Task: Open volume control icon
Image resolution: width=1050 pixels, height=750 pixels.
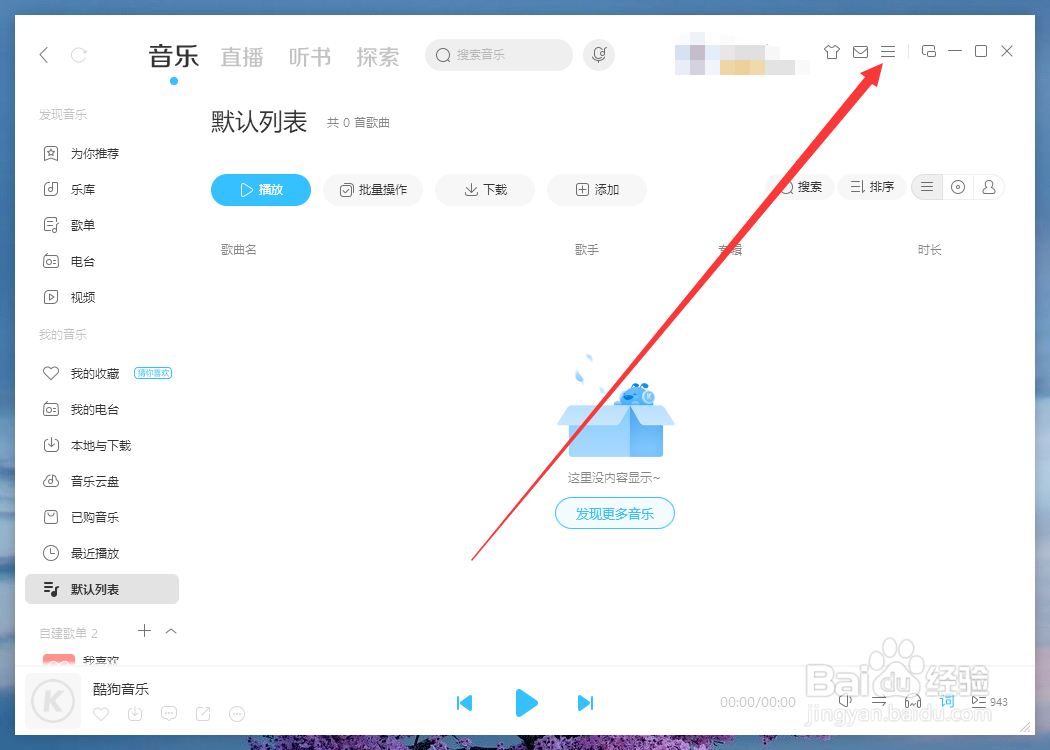Action: (845, 702)
